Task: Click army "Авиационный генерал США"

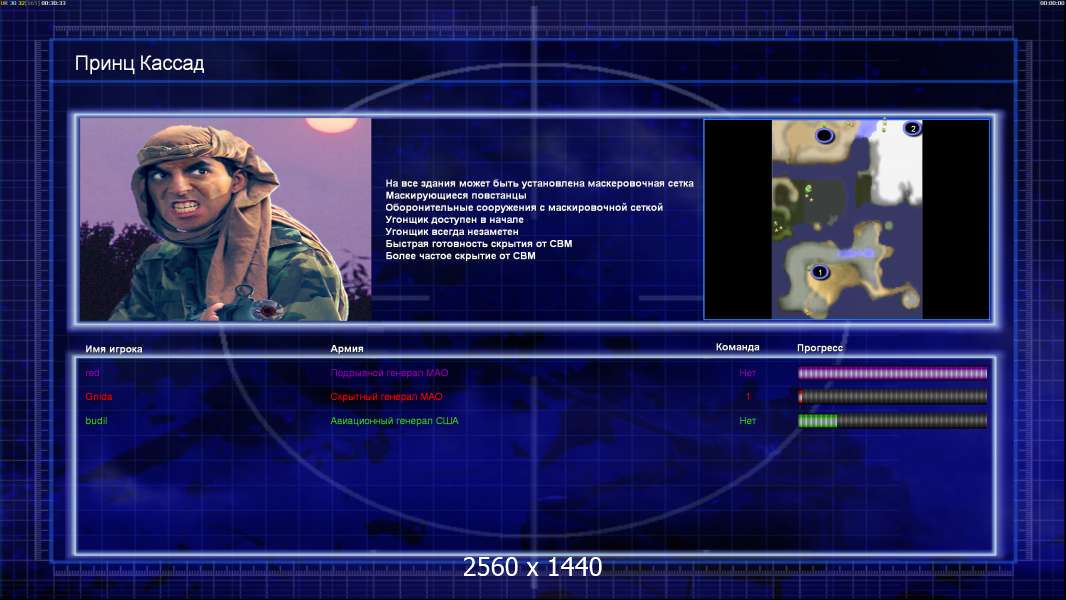Action: [x=394, y=421]
